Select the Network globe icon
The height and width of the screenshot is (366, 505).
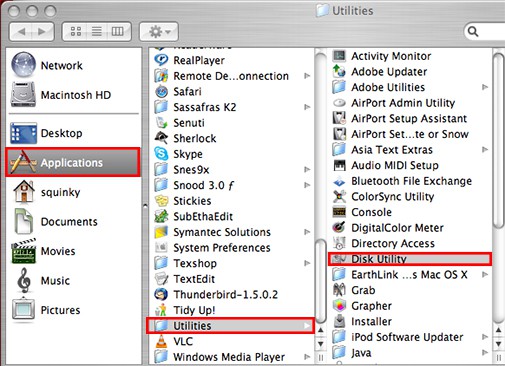pyautogui.click(x=23, y=65)
